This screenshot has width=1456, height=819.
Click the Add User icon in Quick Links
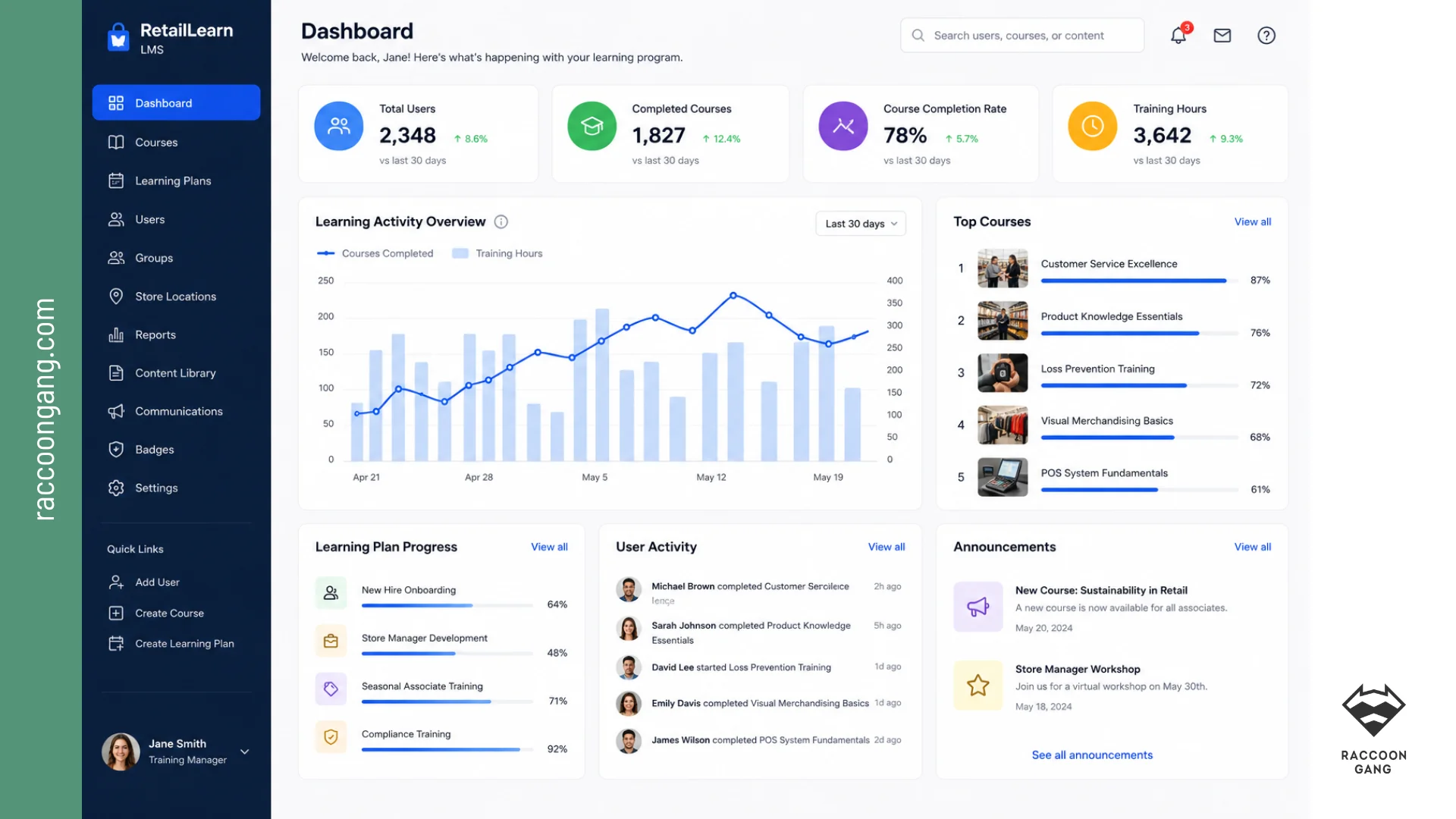click(116, 582)
